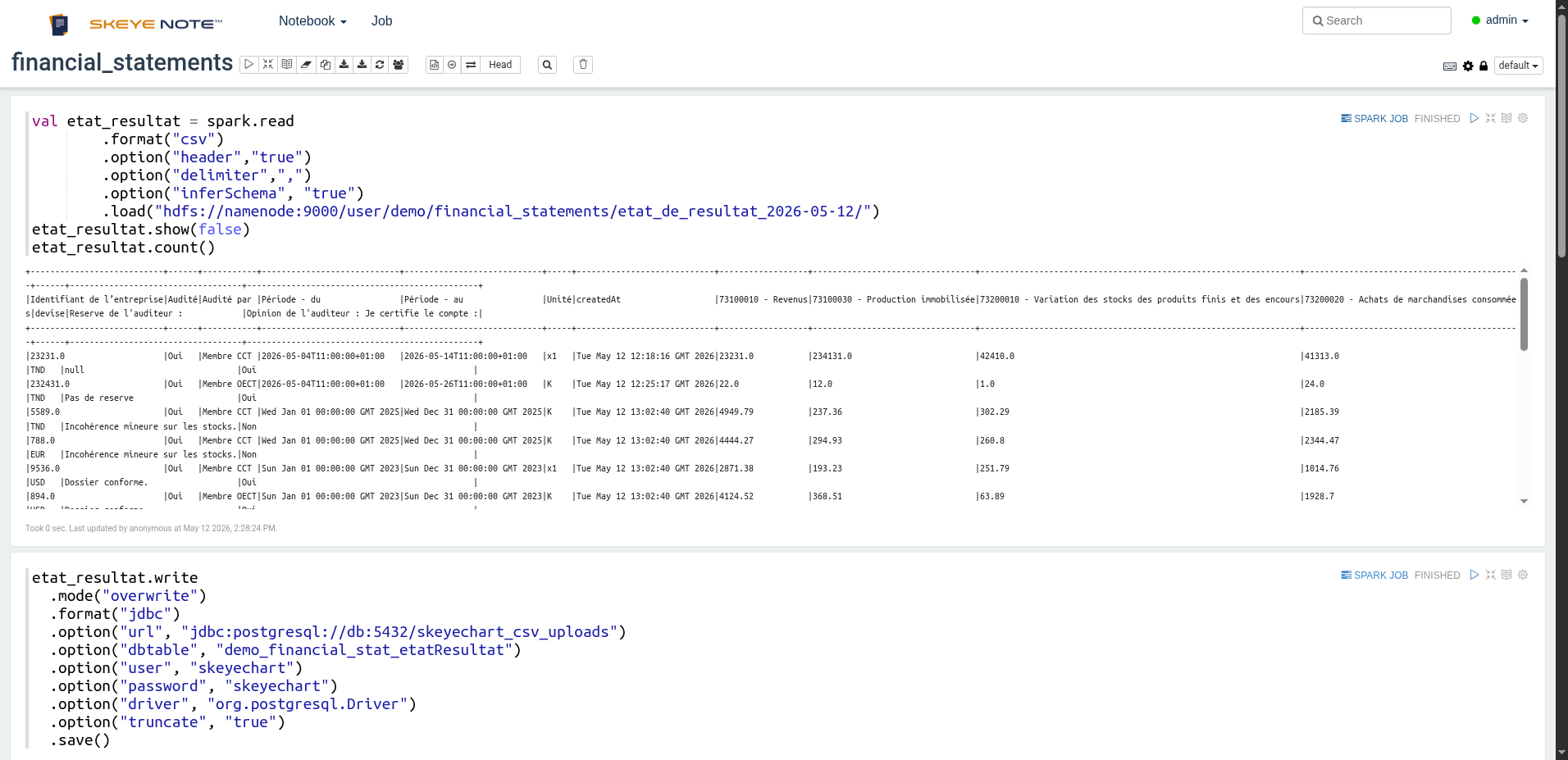
Task: Move note to trash using bin icon
Action: pyautogui.click(x=583, y=65)
